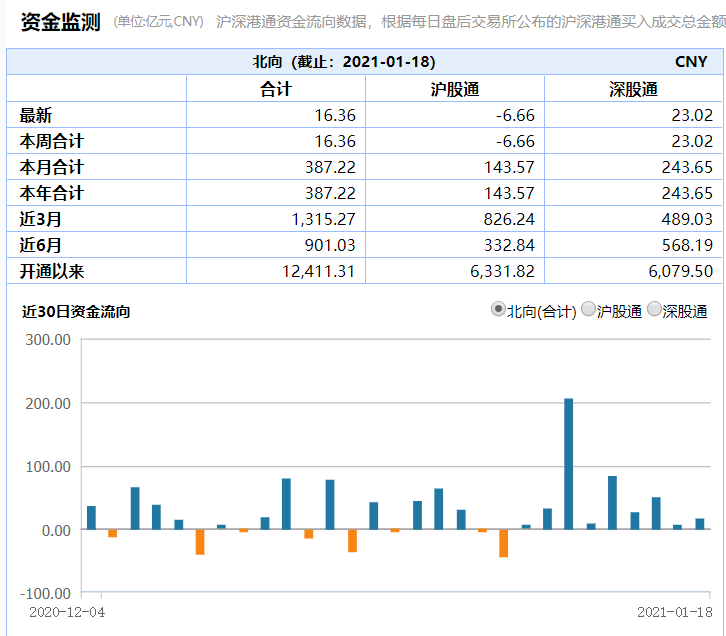Select the 深股通 radio button
The image size is (726, 636).
655,310
